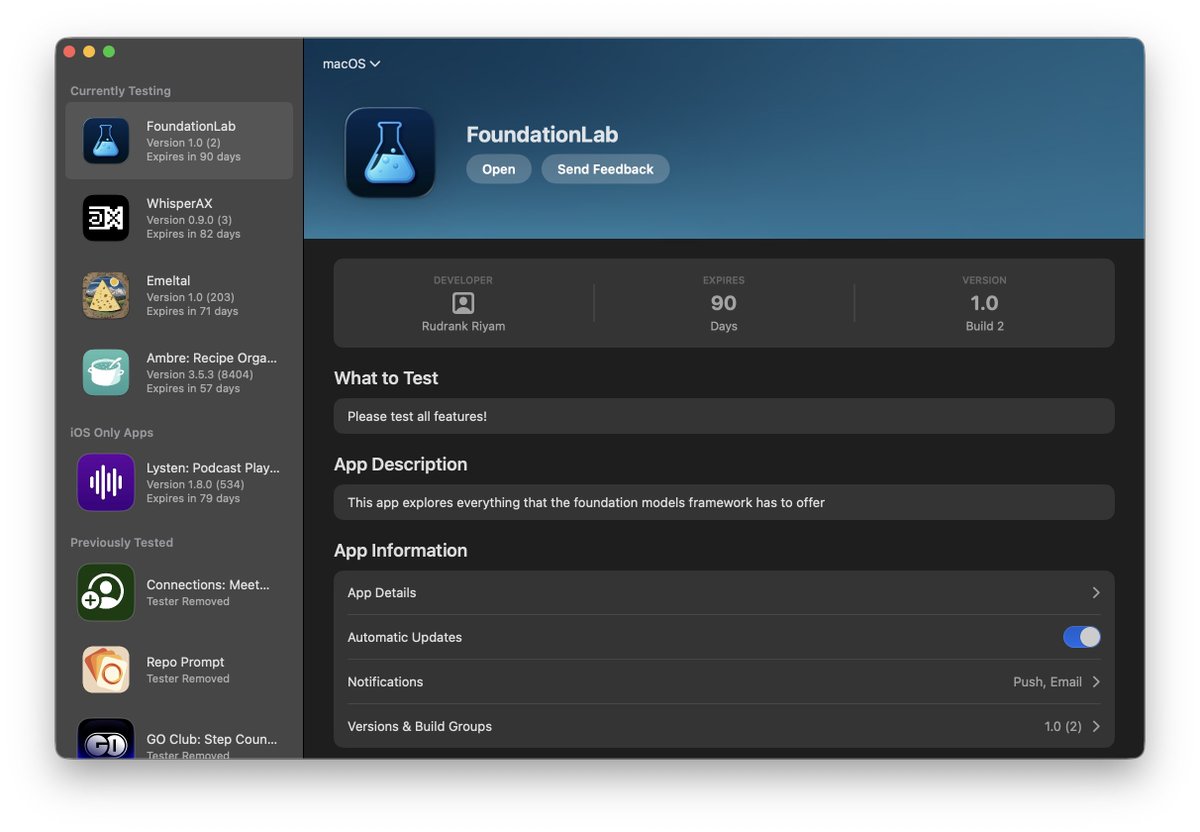Select Connections: Meet entry in Previously Tested
1200x832 pixels.
coord(179,592)
